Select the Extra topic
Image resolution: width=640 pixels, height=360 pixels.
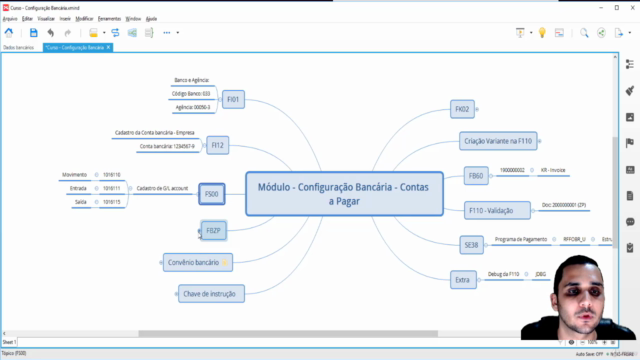pyautogui.click(x=463, y=280)
